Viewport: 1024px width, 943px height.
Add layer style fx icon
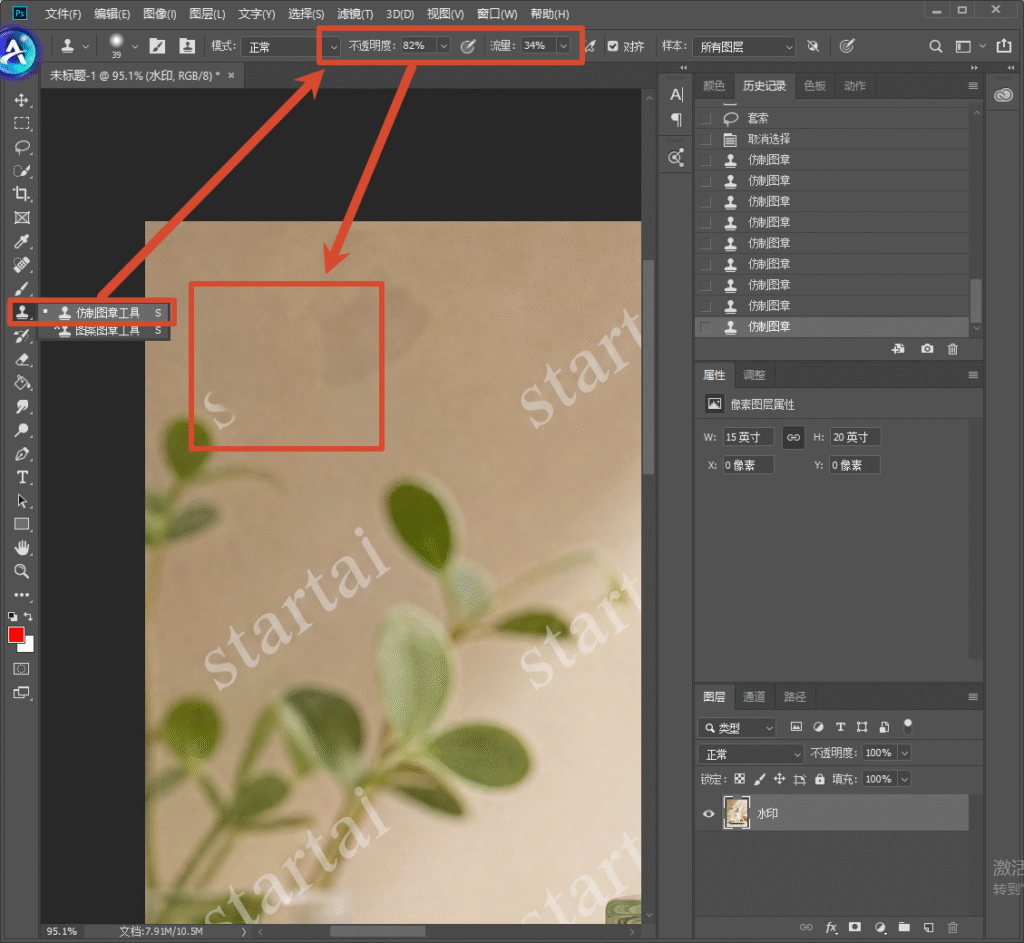831,927
